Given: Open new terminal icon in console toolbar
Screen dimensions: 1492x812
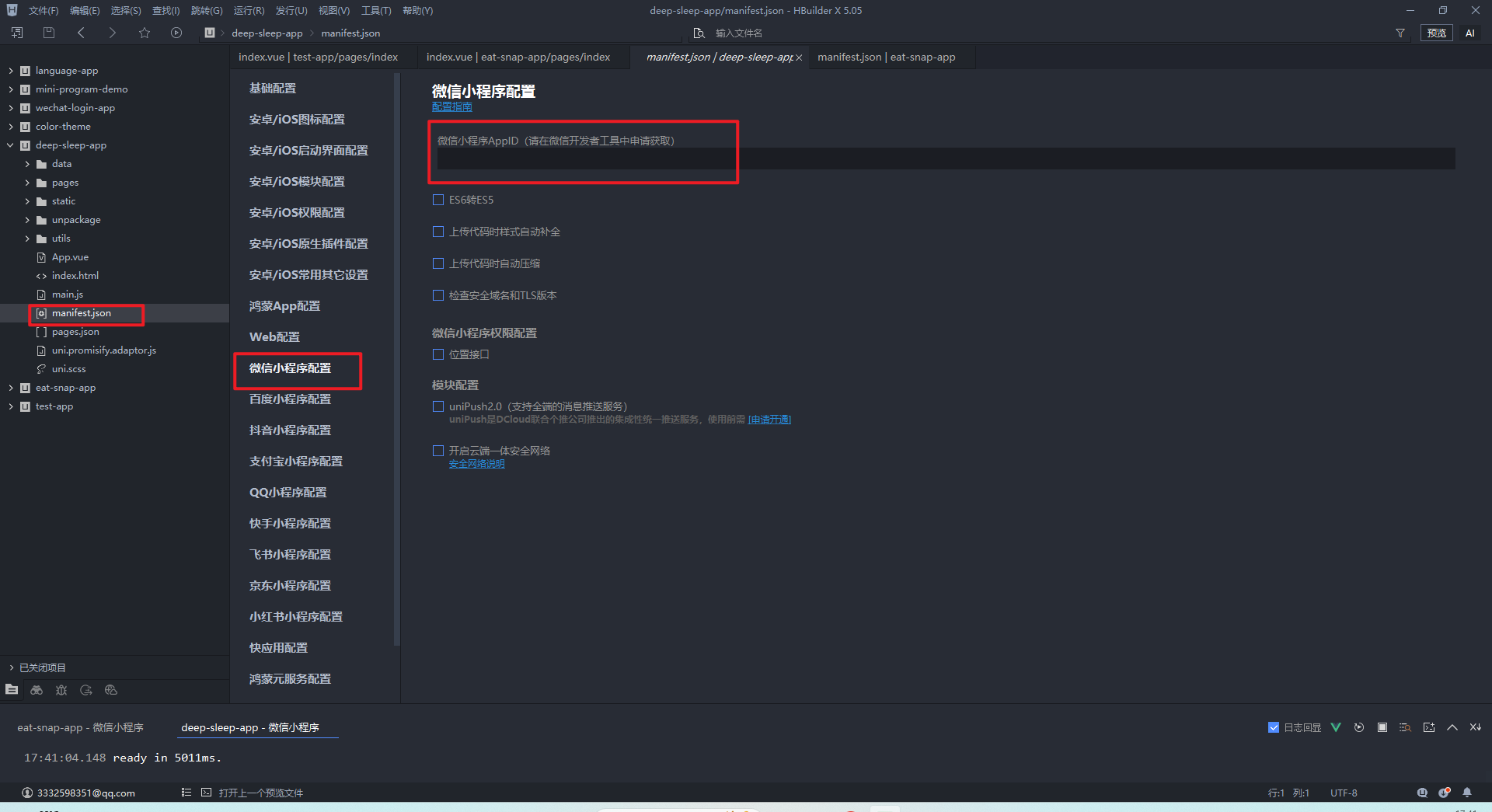Looking at the screenshot, I should pyautogui.click(x=1429, y=727).
